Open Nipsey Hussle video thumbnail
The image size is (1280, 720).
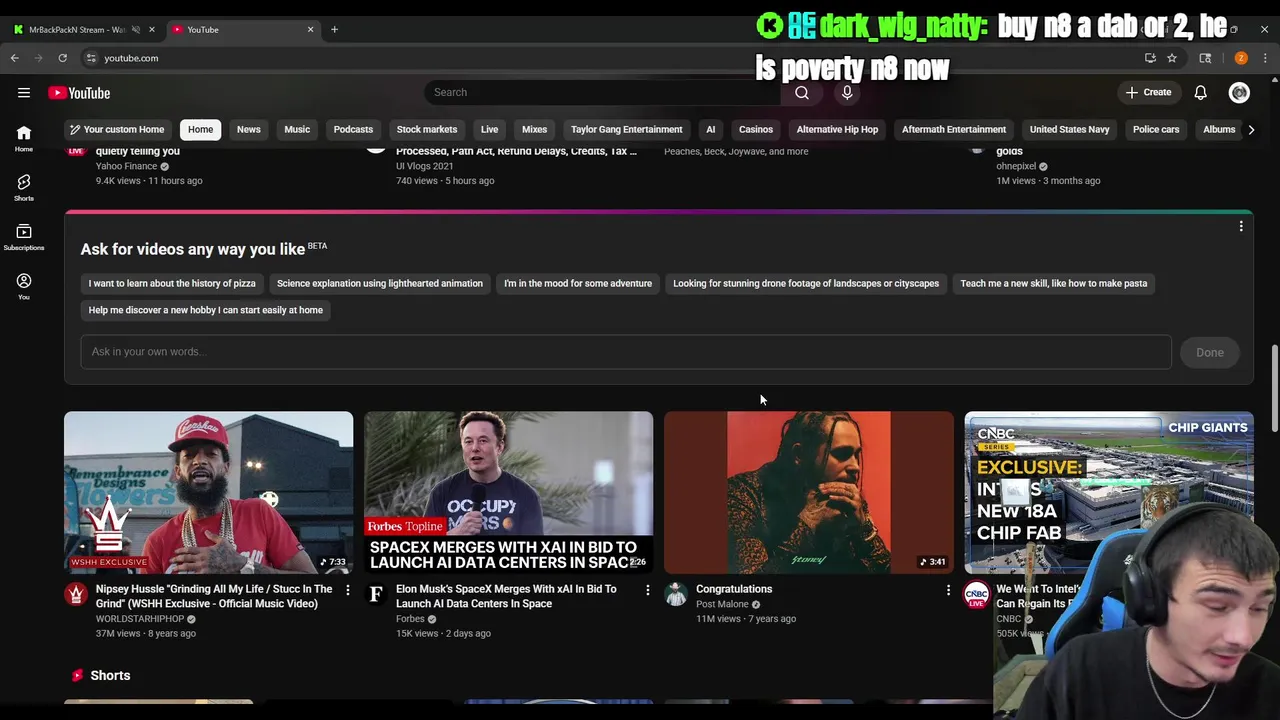tap(209, 492)
